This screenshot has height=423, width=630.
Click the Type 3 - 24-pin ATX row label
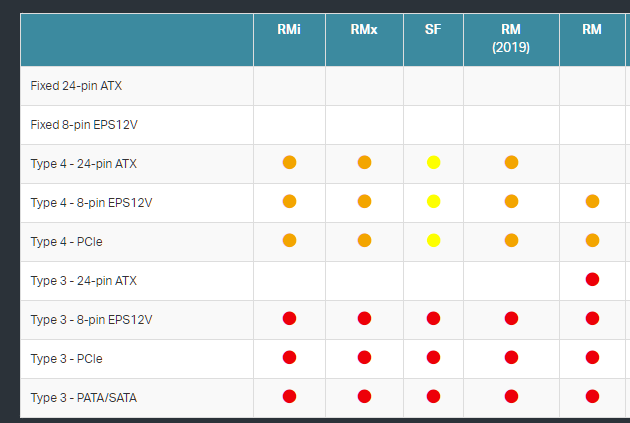coord(84,280)
